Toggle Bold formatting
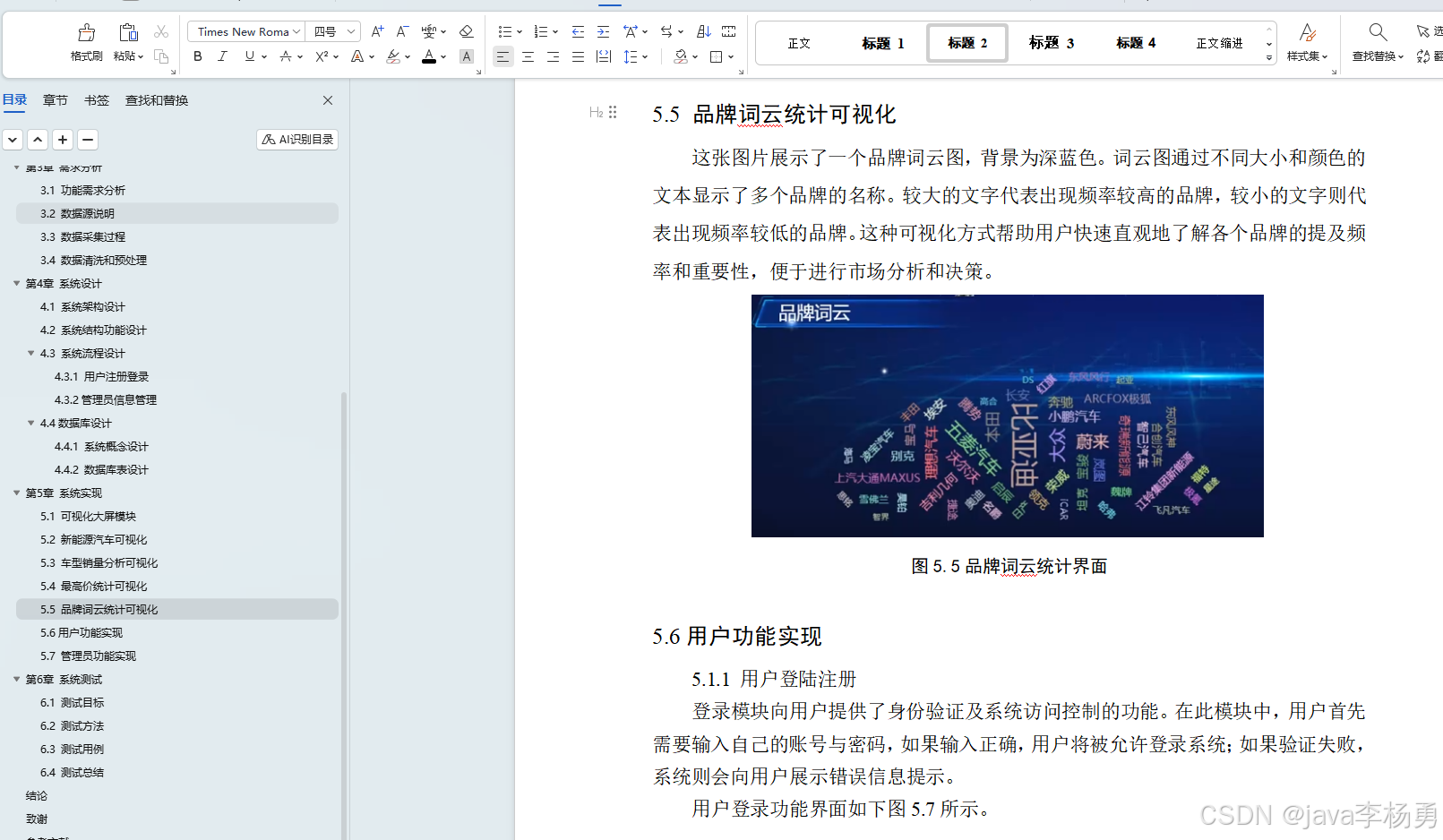 click(x=198, y=56)
